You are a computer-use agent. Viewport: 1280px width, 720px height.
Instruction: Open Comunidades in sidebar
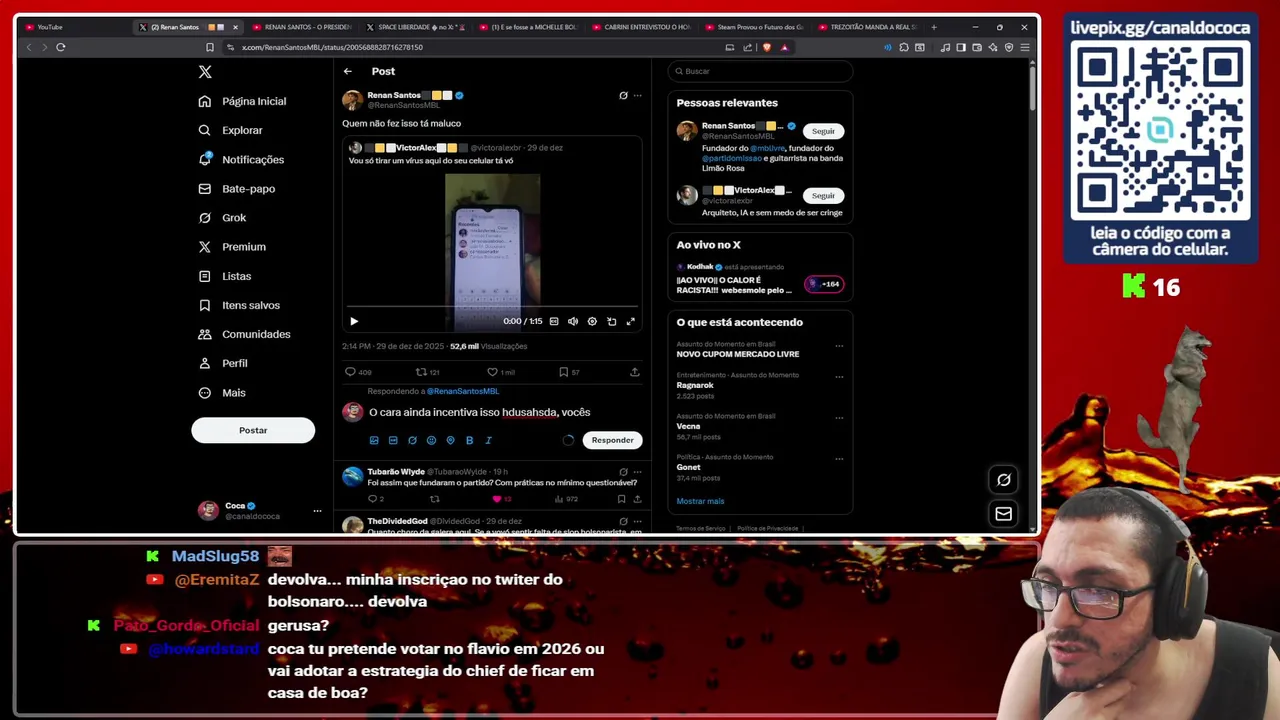[245, 334]
